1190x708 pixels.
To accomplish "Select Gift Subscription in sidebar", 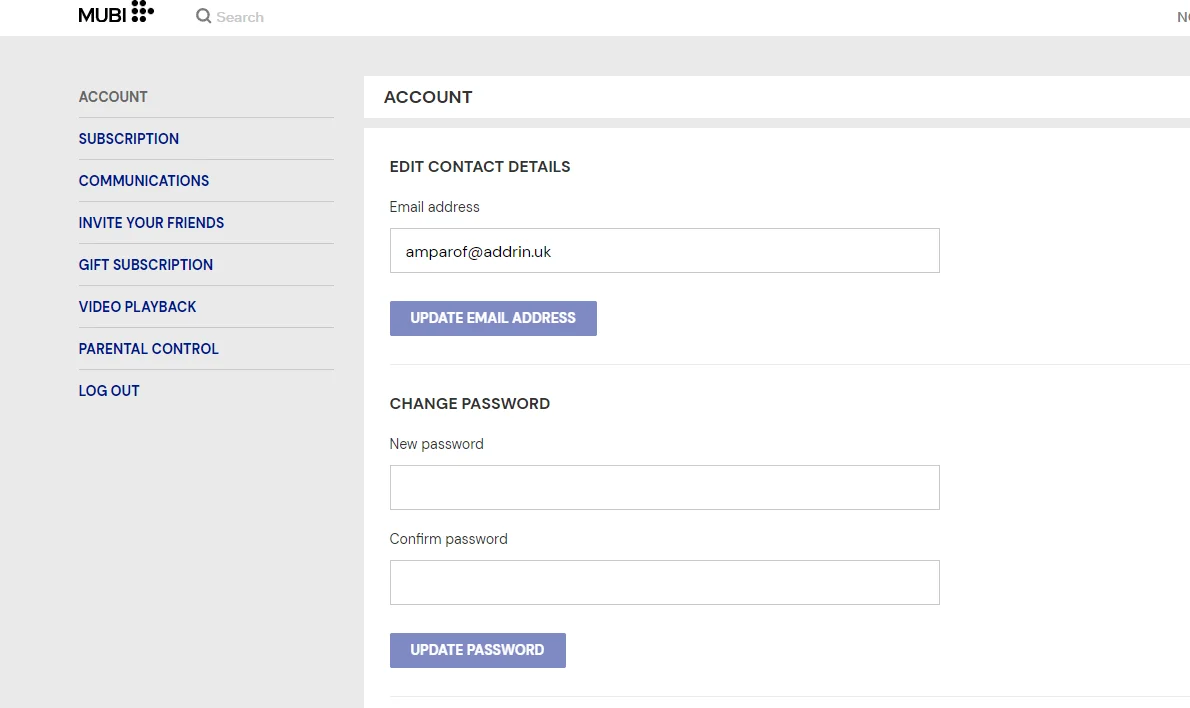I will point(146,265).
